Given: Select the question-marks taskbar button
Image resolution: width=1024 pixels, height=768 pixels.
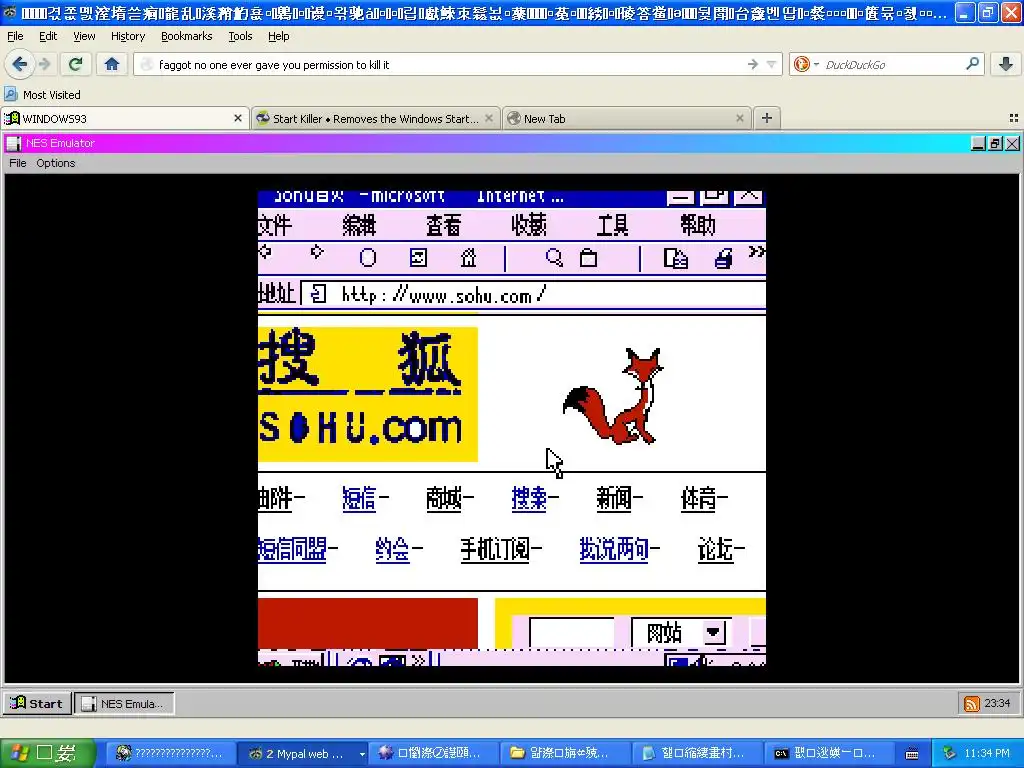Looking at the screenshot, I should point(169,754).
